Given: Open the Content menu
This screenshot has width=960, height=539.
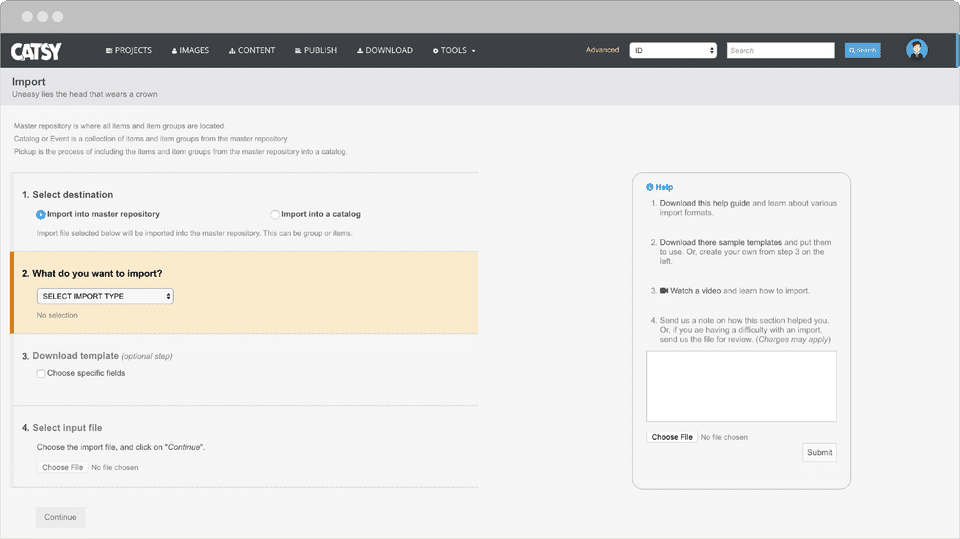Looking at the screenshot, I should [x=252, y=51].
